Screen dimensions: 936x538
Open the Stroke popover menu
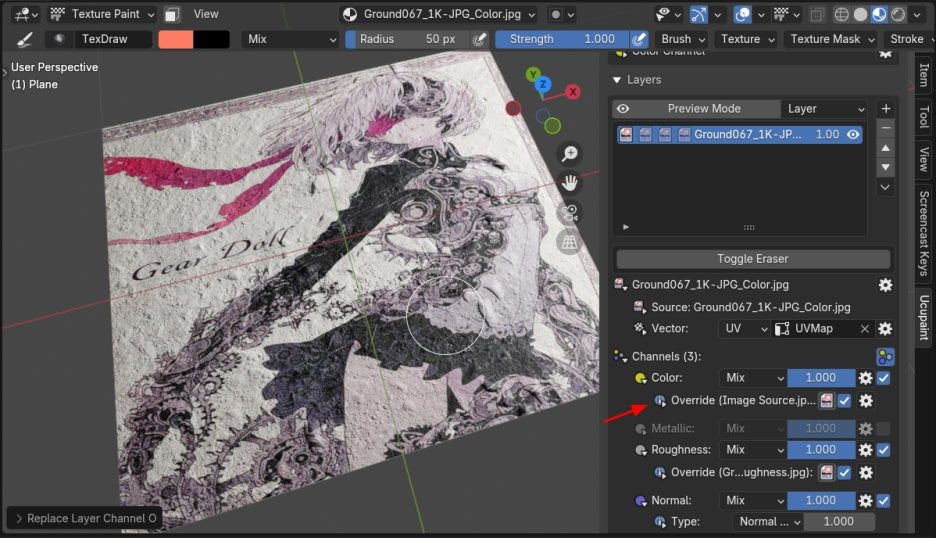pyautogui.click(x=910, y=39)
